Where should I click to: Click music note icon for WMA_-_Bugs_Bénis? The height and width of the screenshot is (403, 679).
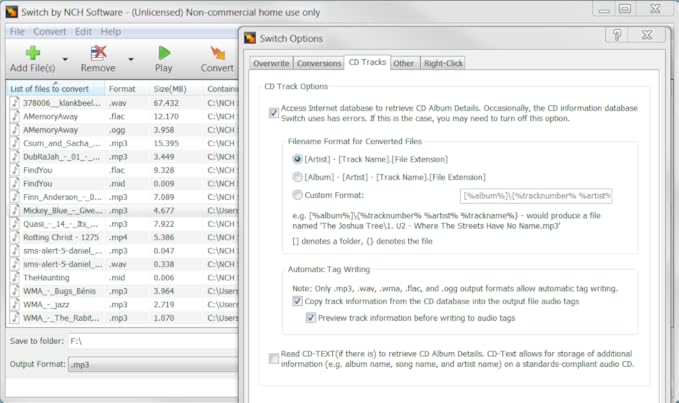click(x=15, y=290)
